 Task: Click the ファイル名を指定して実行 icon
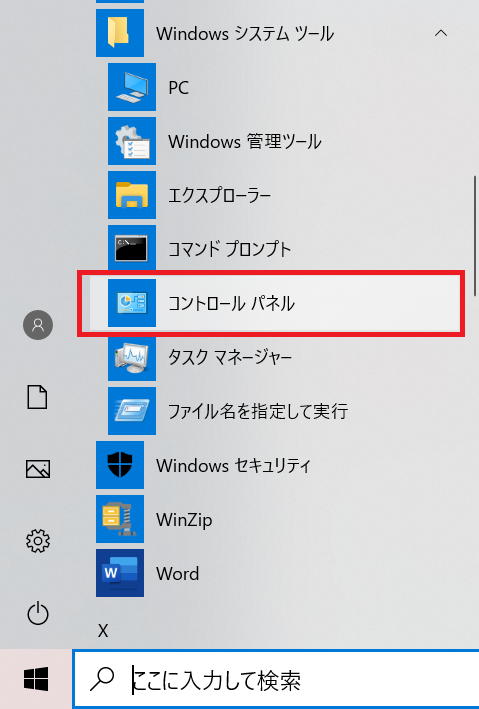pyautogui.click(x=132, y=411)
